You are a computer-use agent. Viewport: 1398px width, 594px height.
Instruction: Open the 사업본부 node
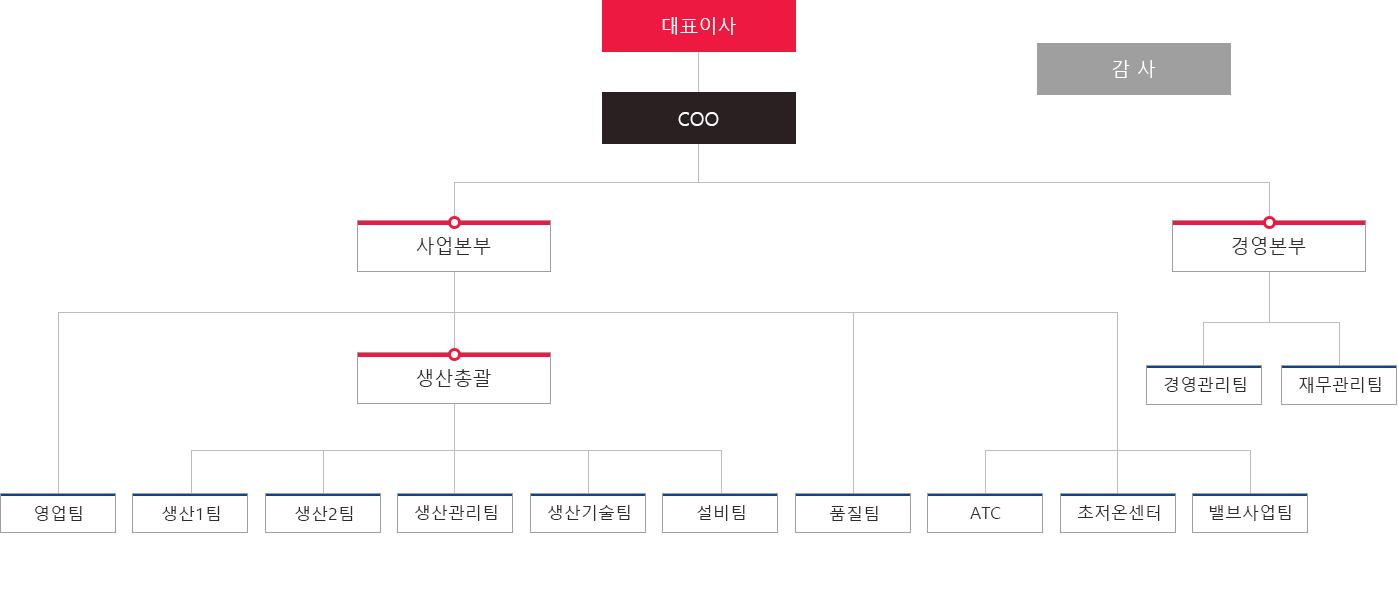point(454,246)
